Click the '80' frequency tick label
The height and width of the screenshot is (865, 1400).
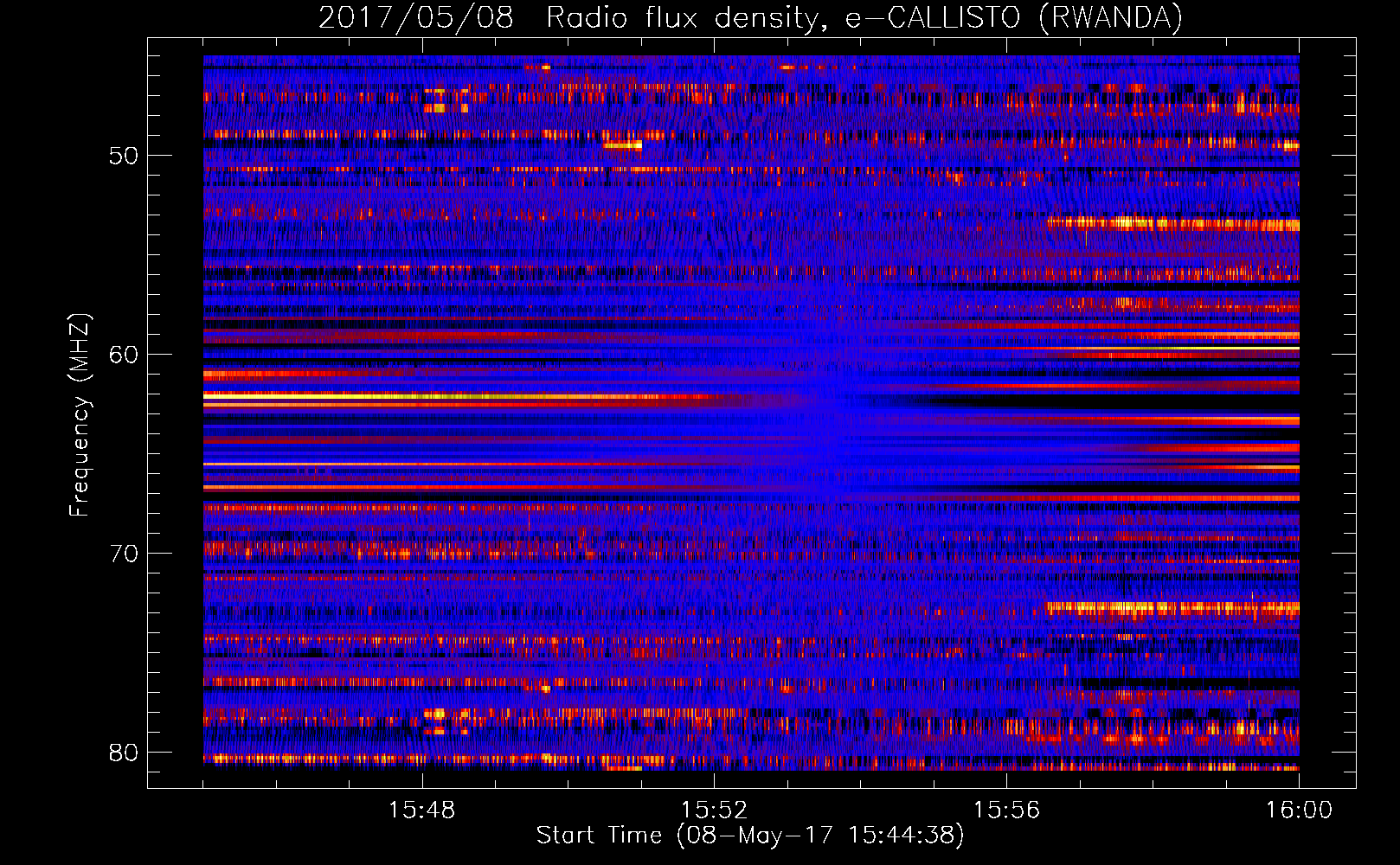point(124,753)
